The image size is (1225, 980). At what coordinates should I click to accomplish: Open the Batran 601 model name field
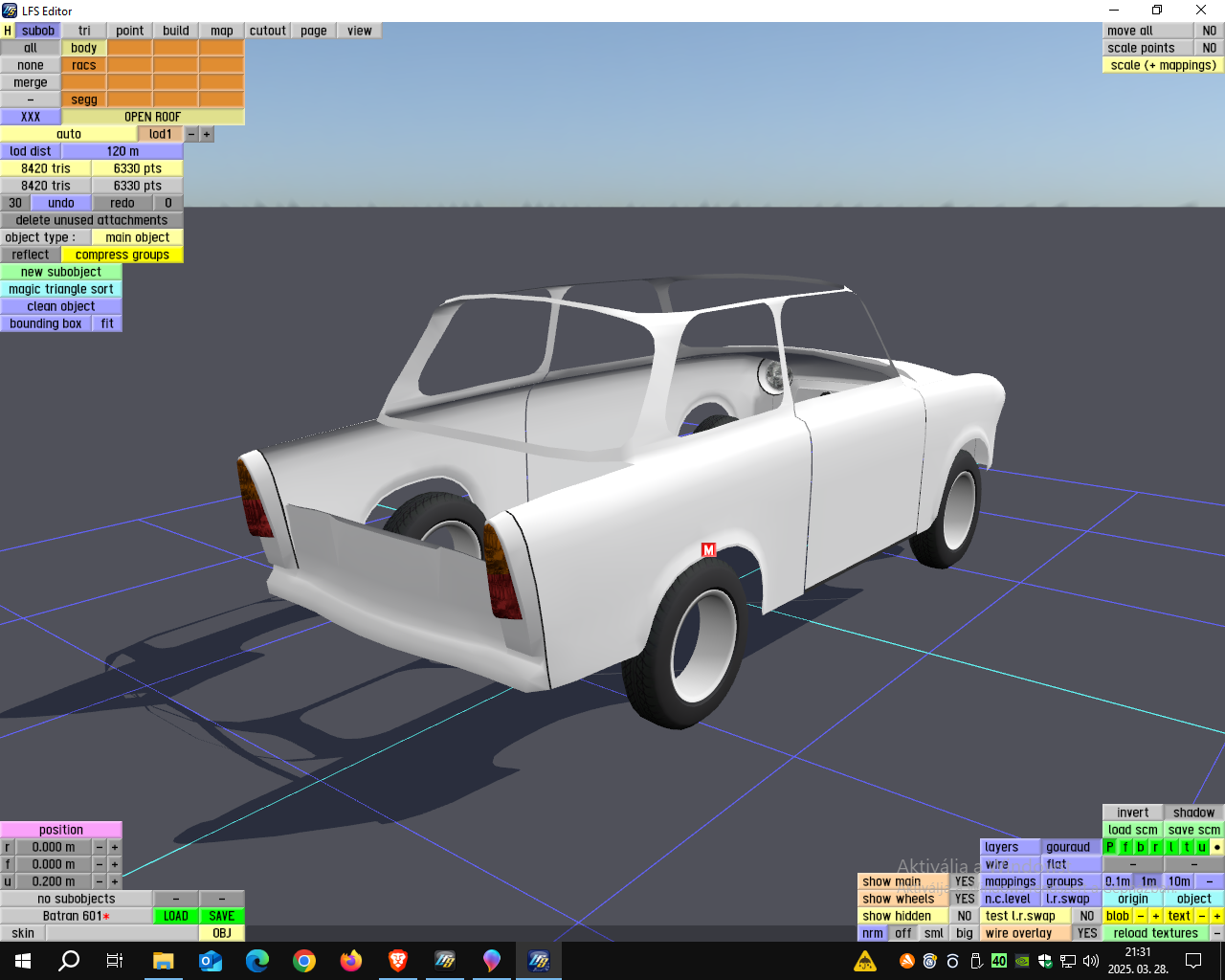(77, 916)
